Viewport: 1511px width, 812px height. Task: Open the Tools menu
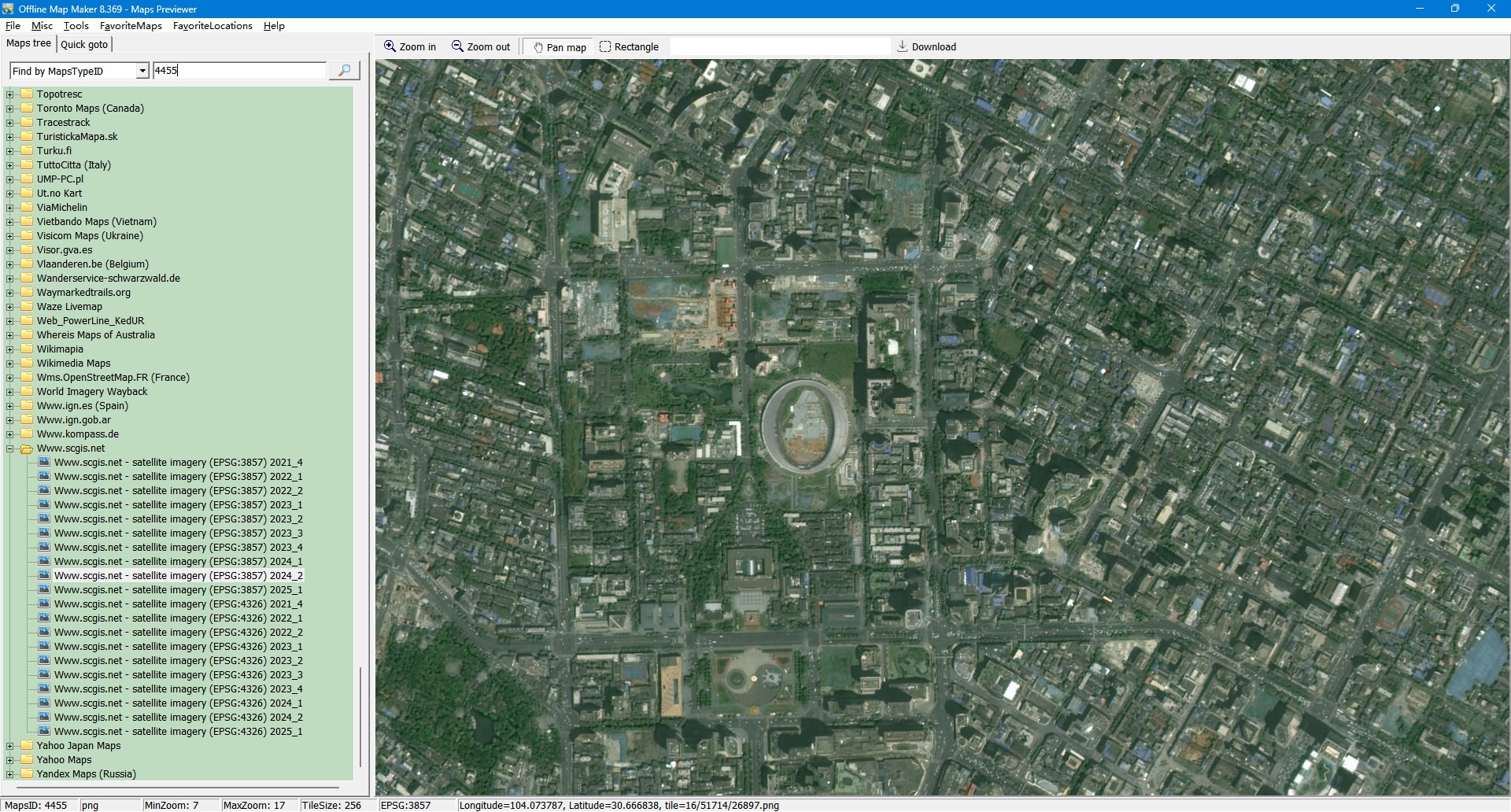coord(76,26)
